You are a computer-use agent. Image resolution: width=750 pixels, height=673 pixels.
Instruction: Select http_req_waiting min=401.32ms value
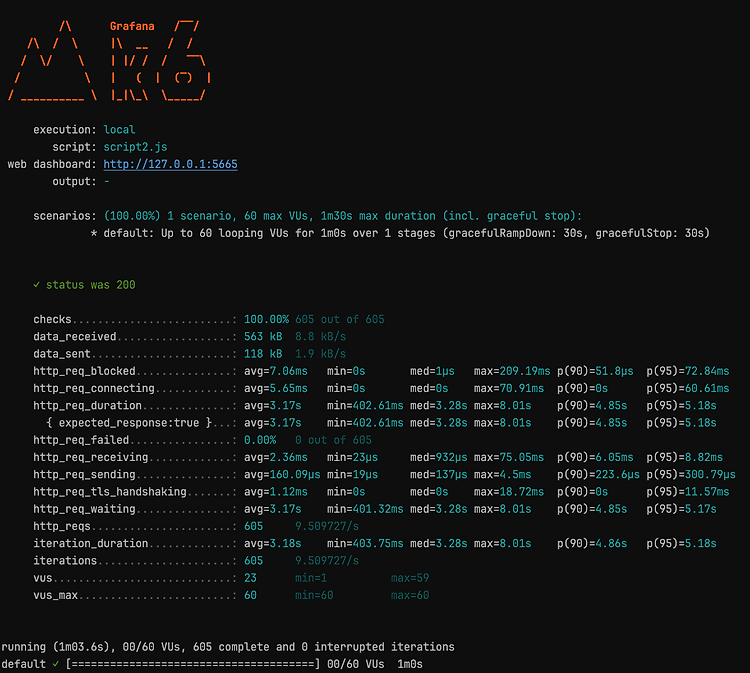tap(365, 509)
